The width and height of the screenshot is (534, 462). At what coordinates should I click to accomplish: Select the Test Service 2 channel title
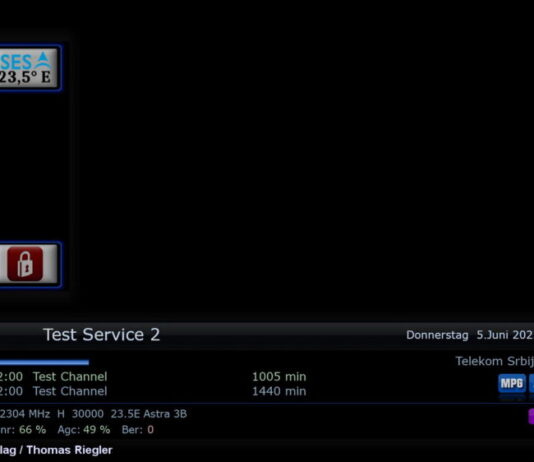pyautogui.click(x=101, y=335)
